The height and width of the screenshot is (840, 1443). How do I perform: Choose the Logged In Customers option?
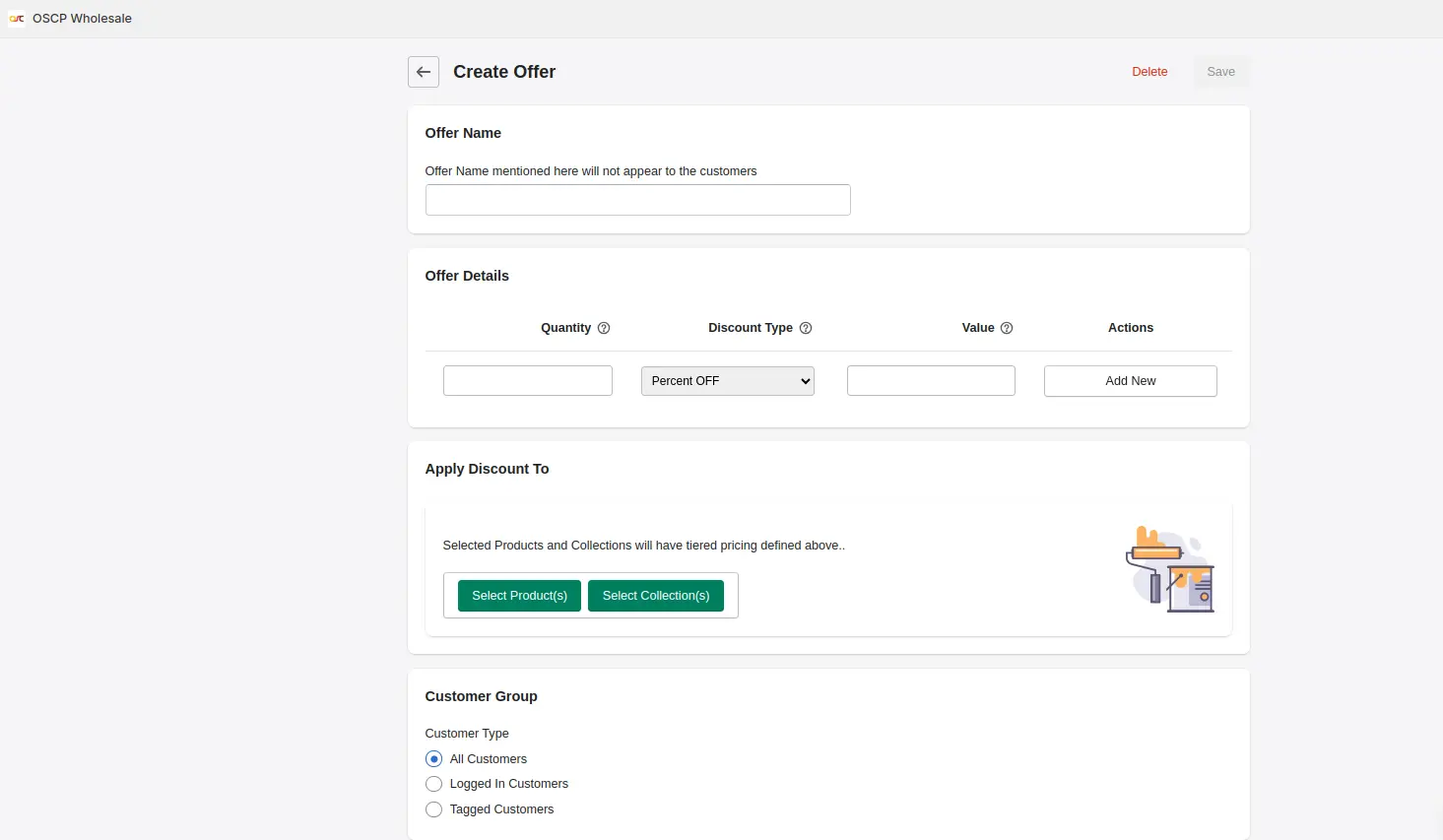(x=433, y=784)
